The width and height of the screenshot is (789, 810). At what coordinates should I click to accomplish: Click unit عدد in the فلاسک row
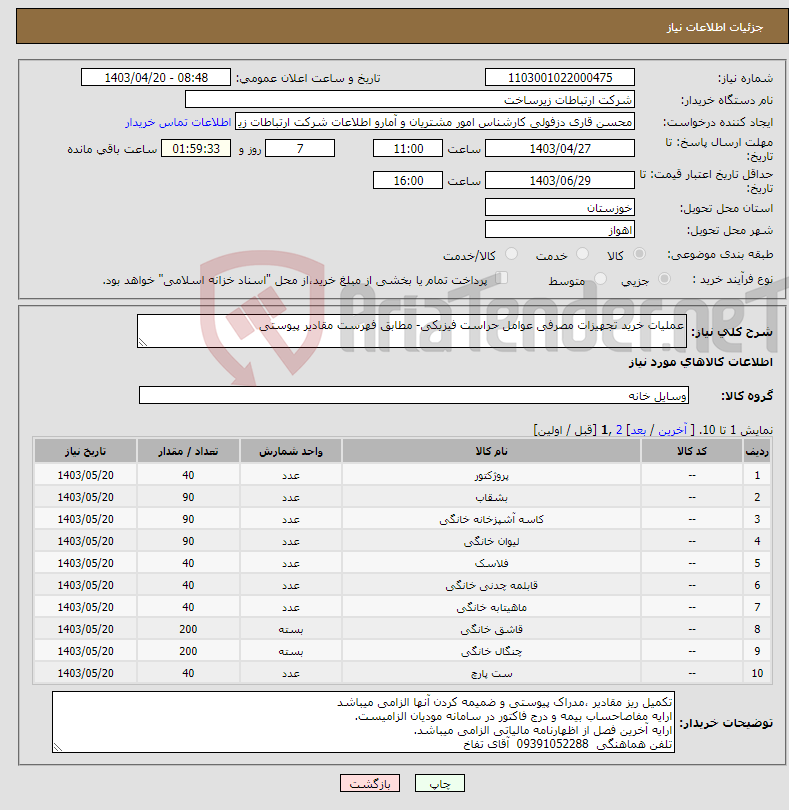pos(290,563)
